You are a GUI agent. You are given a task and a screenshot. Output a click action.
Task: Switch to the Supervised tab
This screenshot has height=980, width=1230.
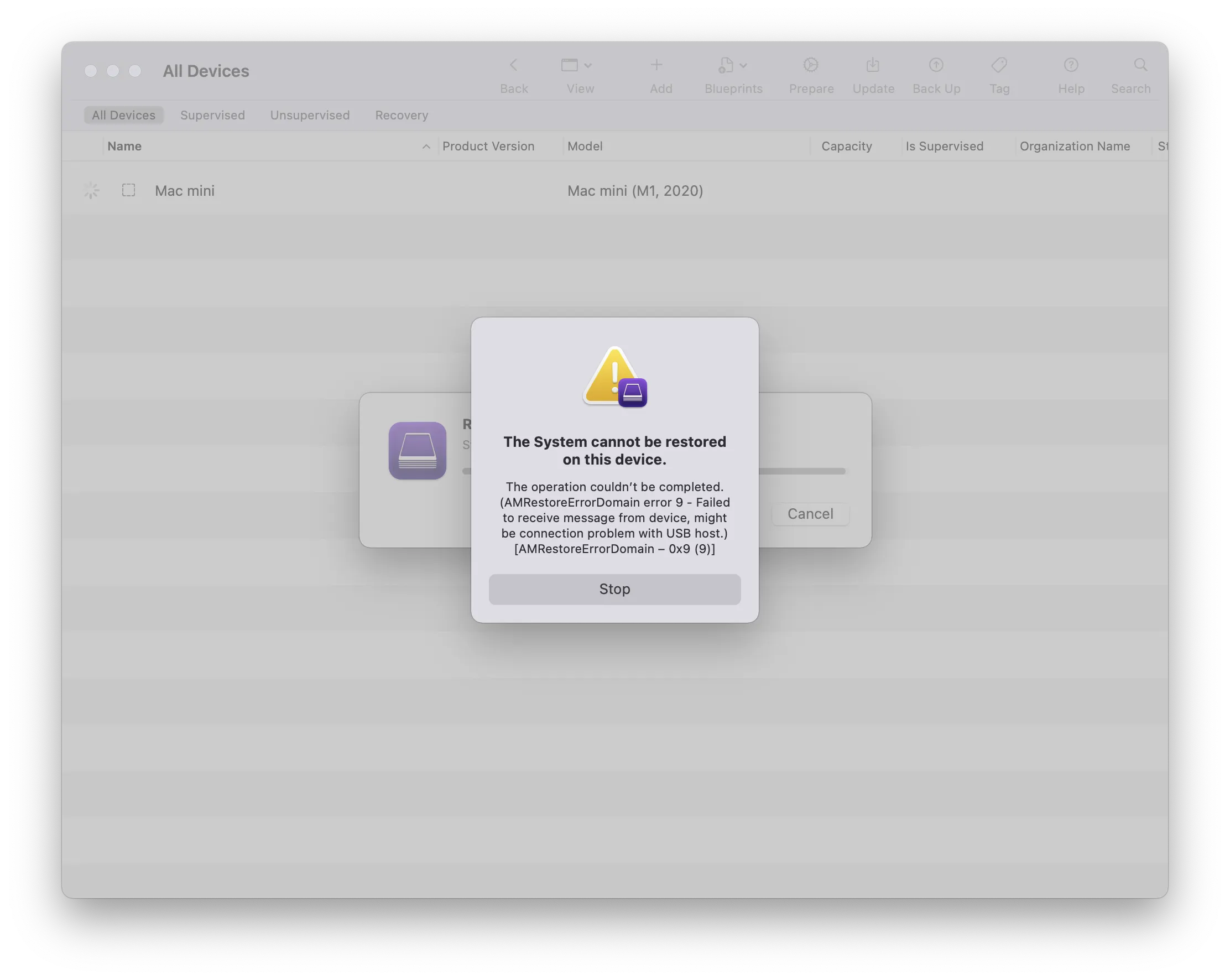(x=212, y=114)
